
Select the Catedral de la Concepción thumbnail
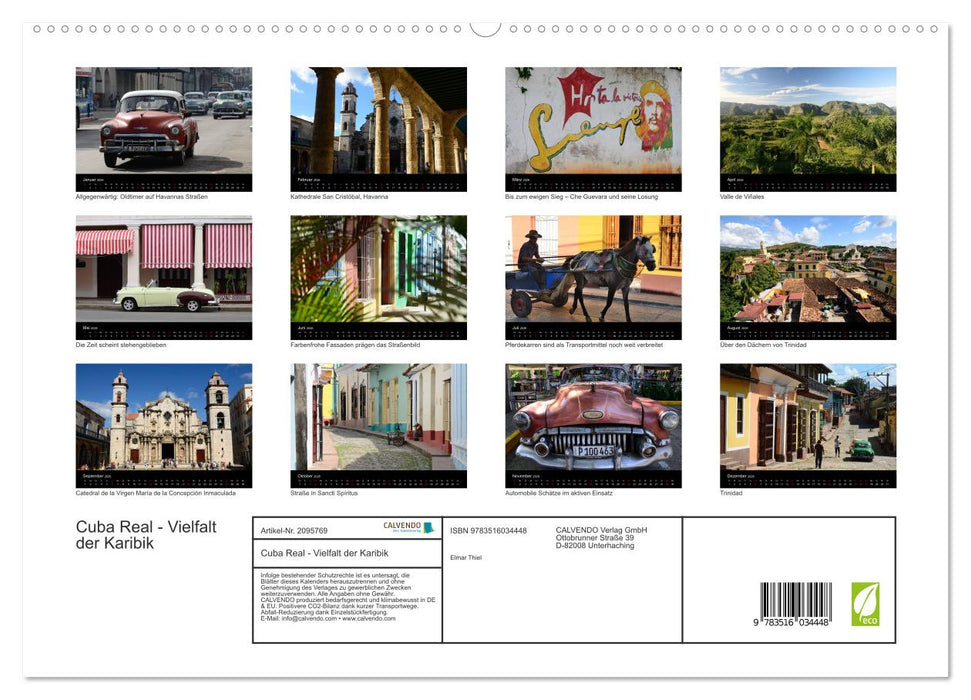162,424
